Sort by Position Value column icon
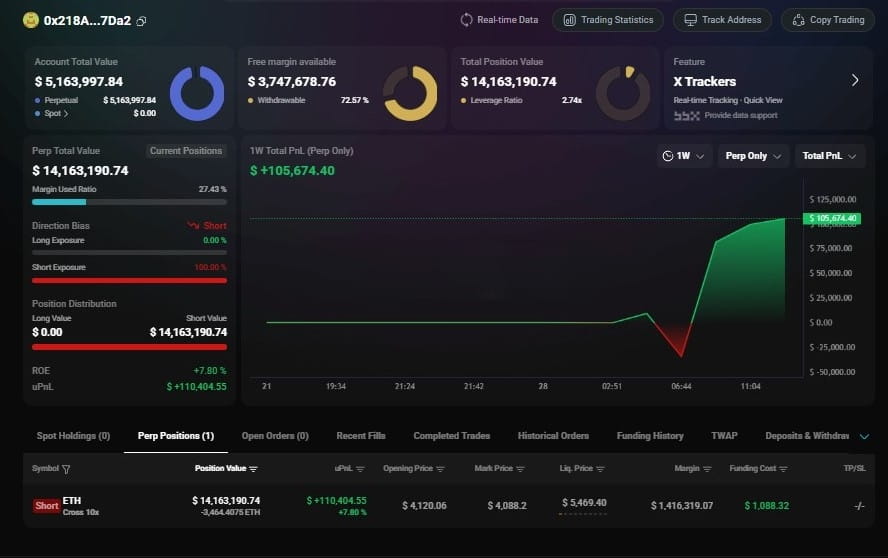 tap(253, 469)
